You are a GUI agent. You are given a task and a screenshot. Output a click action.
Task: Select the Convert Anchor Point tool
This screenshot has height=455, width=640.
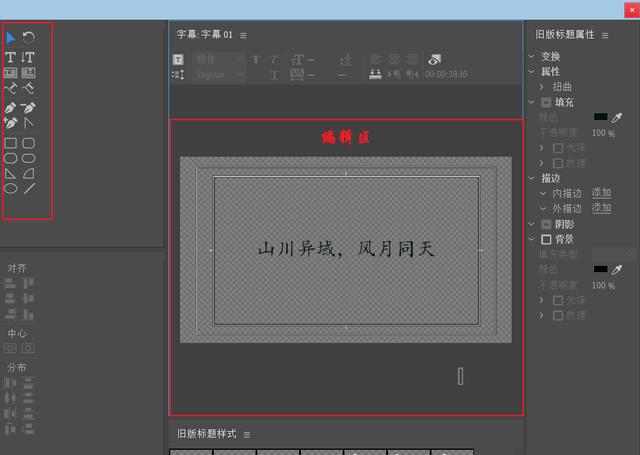pyautogui.click(x=28, y=122)
